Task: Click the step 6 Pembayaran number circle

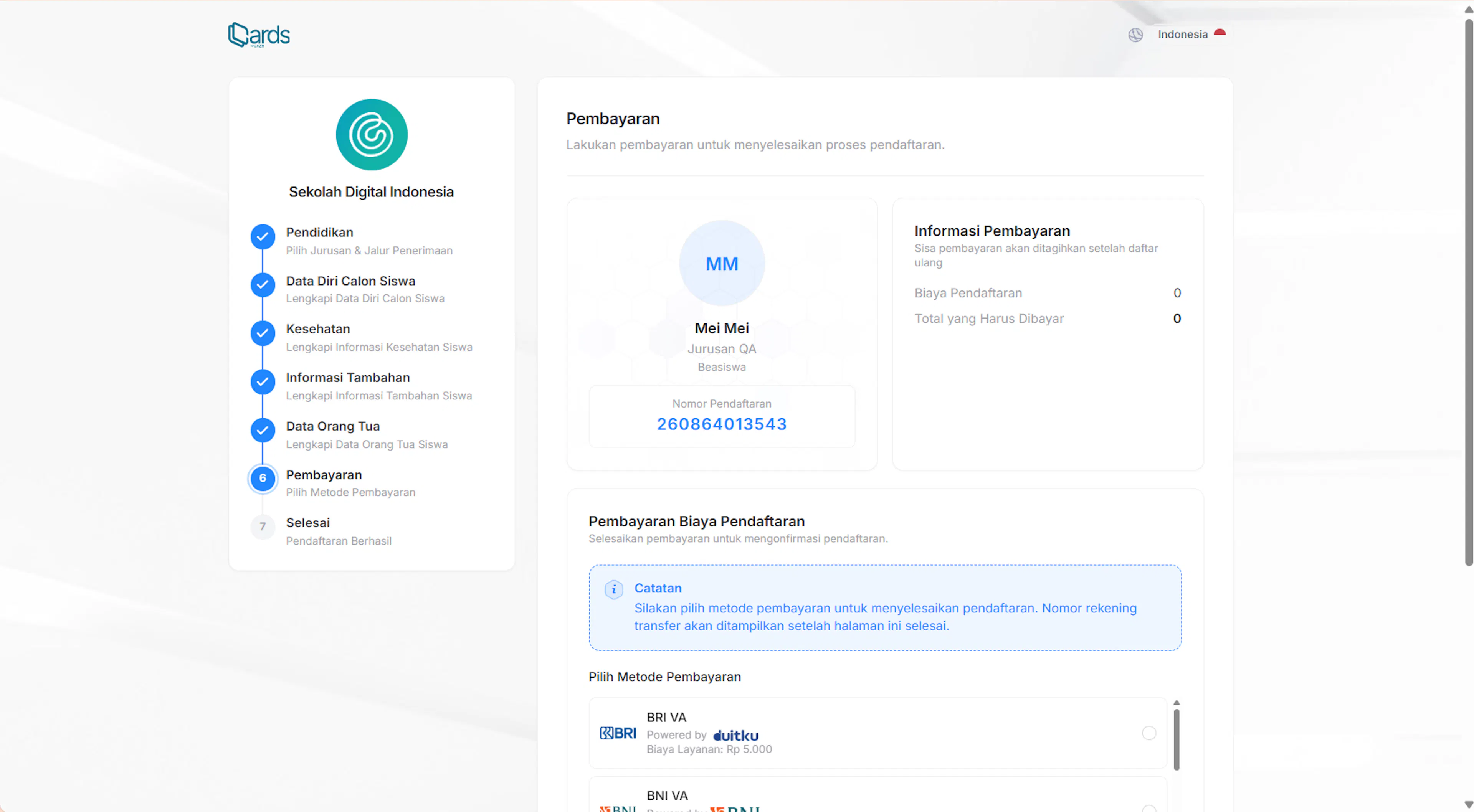Action: click(263, 479)
